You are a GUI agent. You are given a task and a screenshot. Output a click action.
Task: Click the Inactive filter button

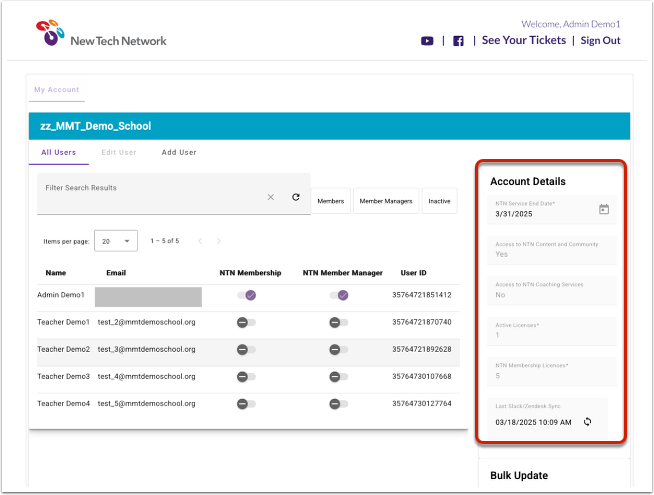coord(439,201)
